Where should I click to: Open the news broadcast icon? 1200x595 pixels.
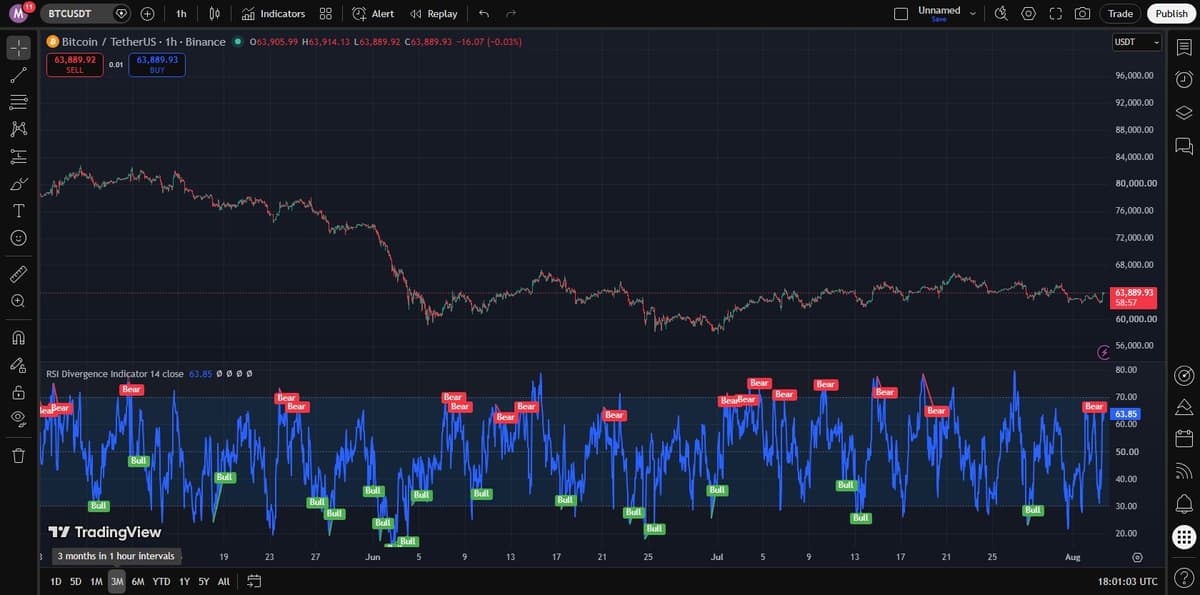point(1184,471)
